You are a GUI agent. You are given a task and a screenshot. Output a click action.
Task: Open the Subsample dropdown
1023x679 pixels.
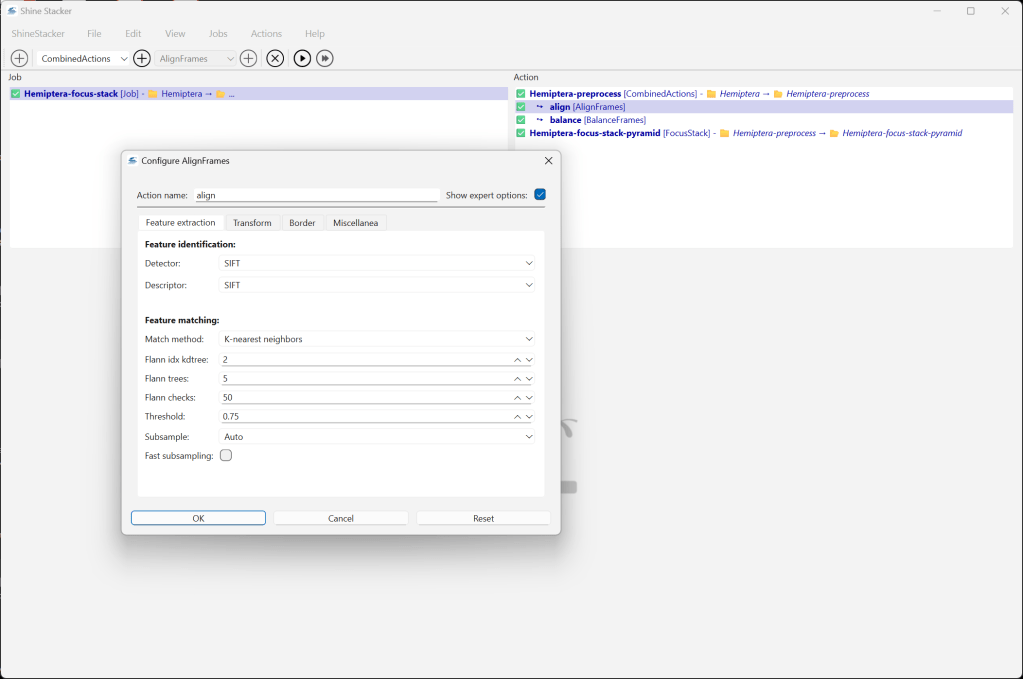click(x=377, y=437)
